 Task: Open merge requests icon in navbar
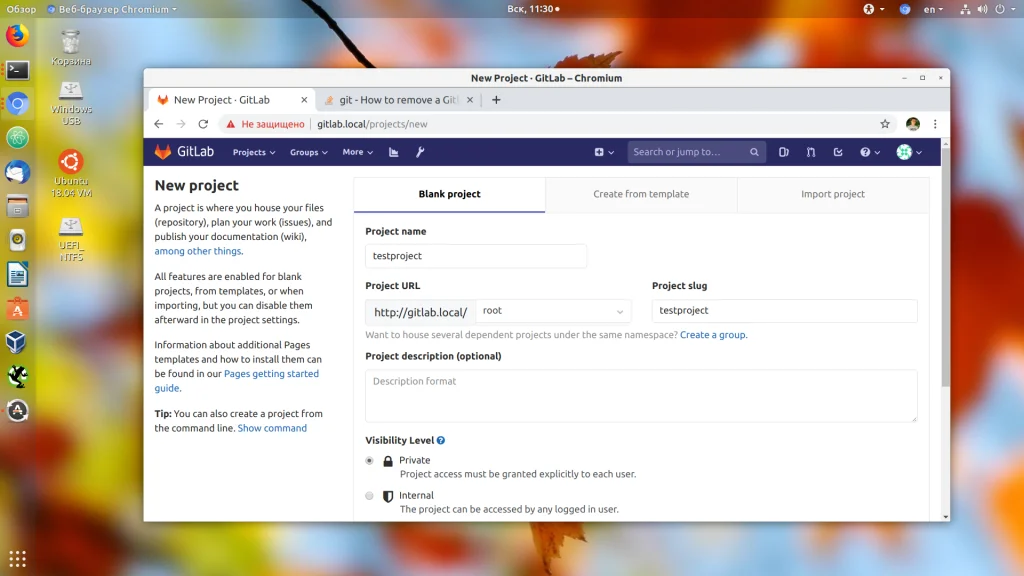[810, 152]
